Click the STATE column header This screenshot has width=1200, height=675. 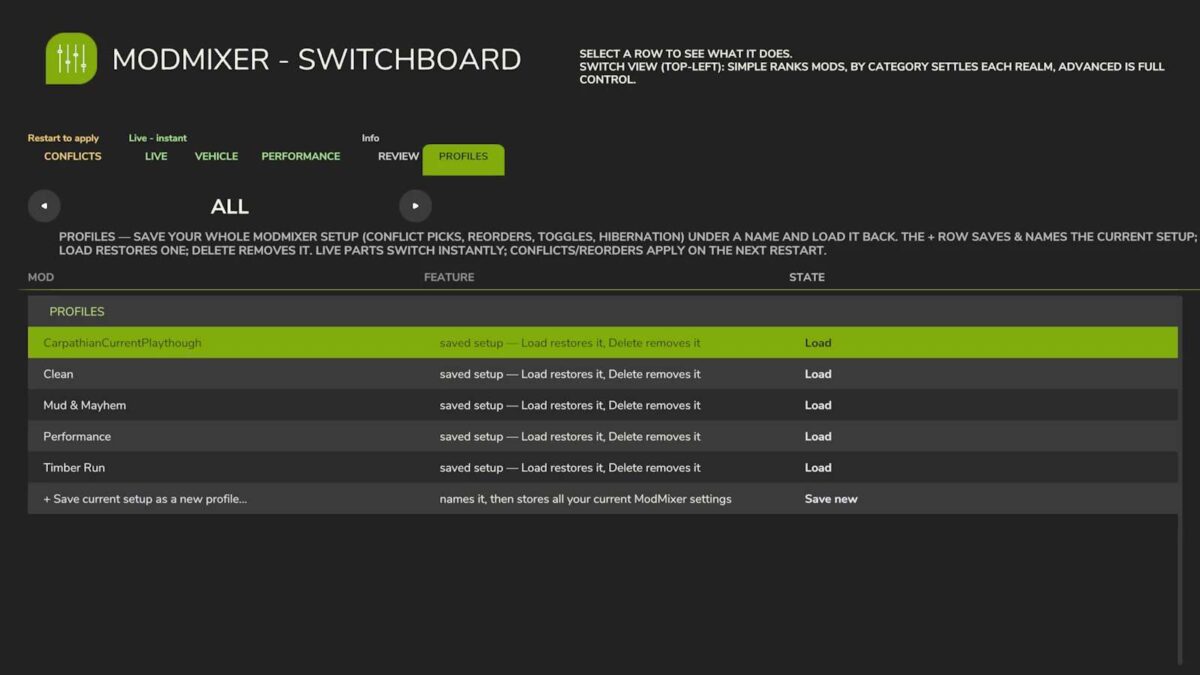[807, 277]
